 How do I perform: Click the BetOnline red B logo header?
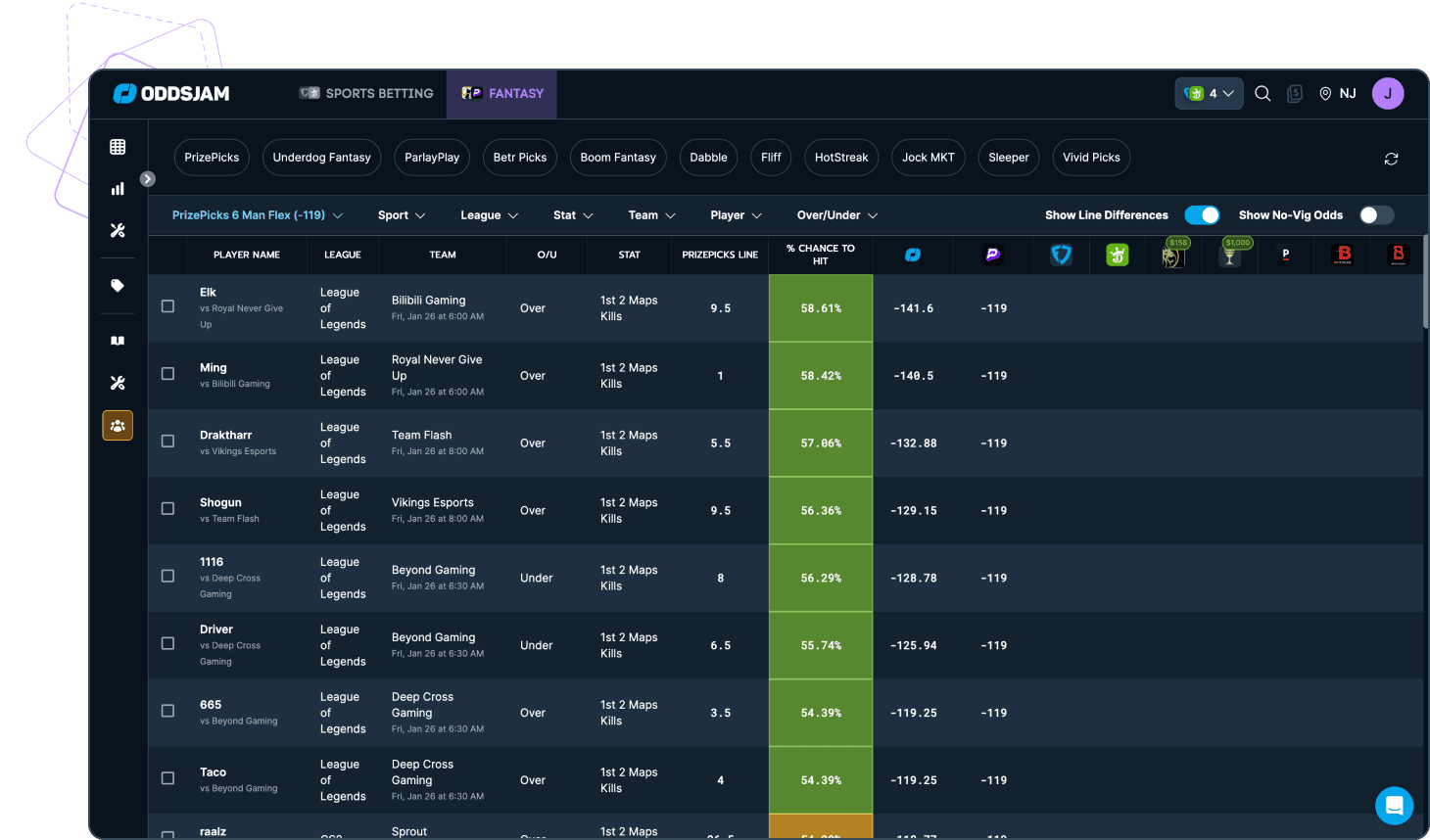pyautogui.click(x=1344, y=255)
